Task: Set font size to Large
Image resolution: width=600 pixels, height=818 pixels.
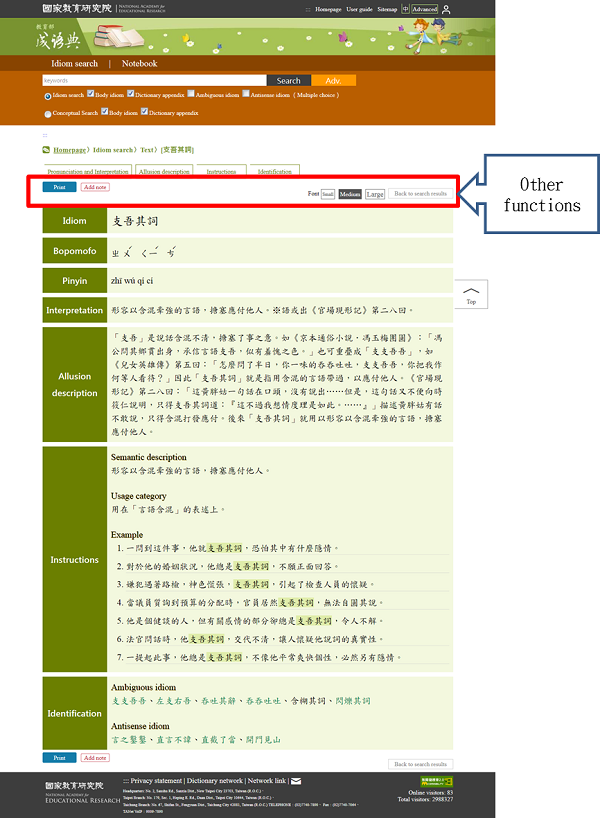Action: point(375,194)
